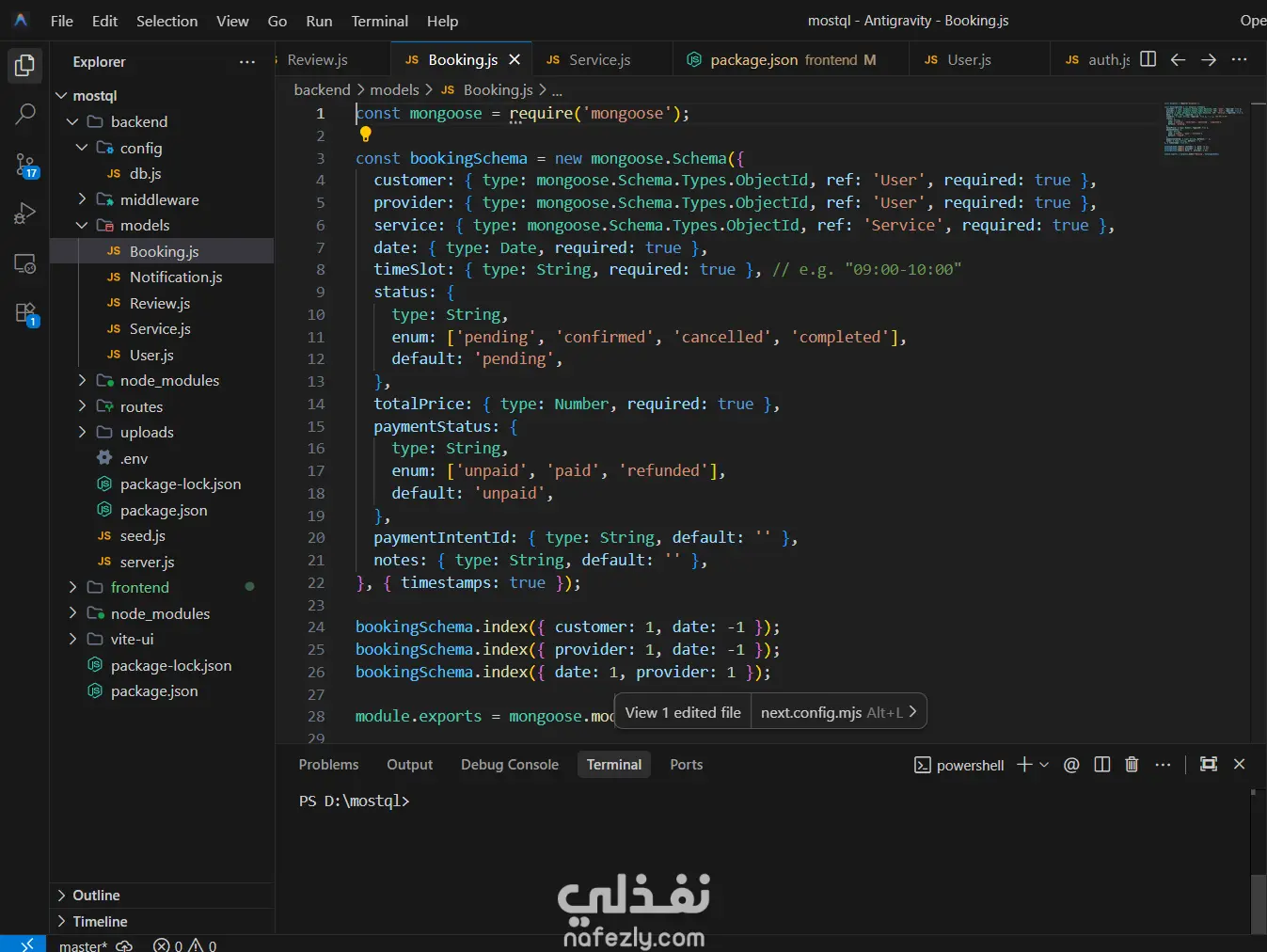The image size is (1267, 952).
Task: Open the Go menu
Action: pyautogui.click(x=277, y=21)
